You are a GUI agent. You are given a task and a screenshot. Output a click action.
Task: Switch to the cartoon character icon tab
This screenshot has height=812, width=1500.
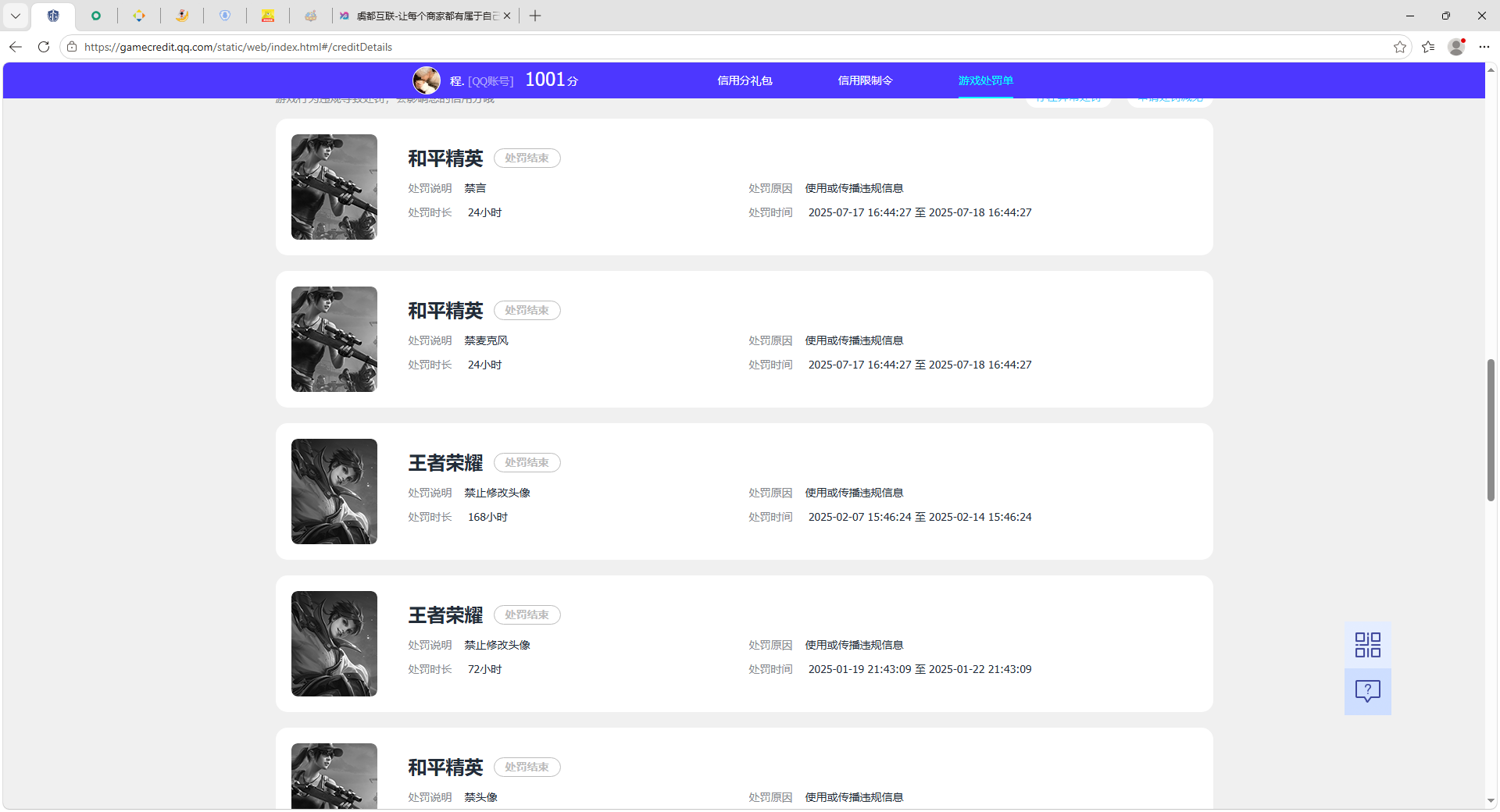click(182, 16)
